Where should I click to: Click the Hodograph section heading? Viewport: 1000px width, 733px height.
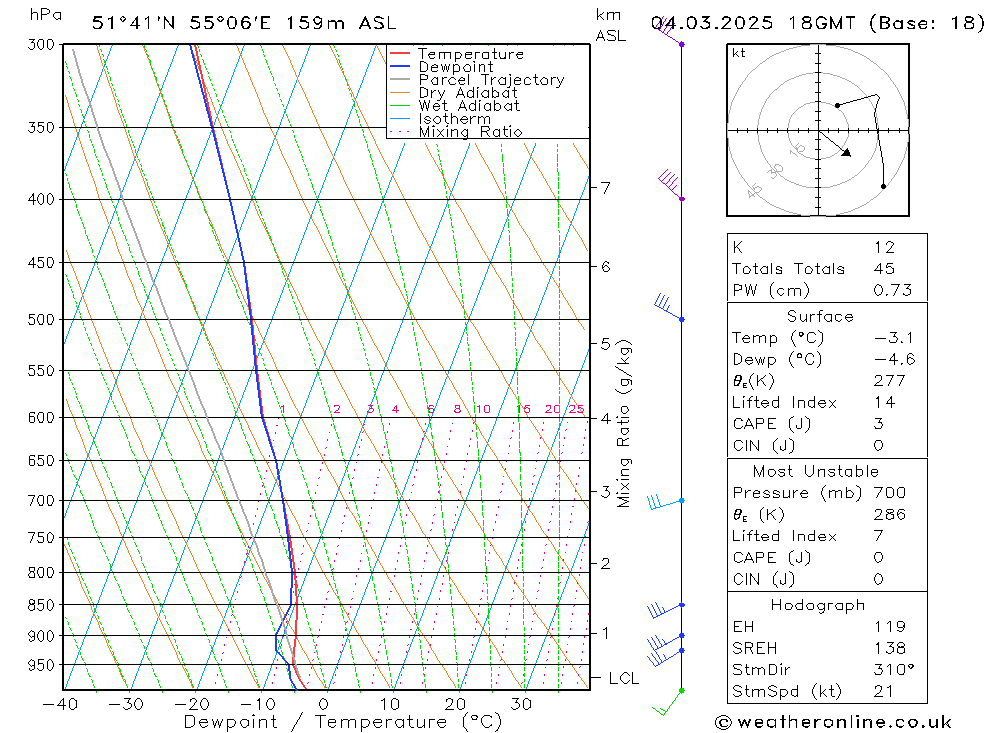(818, 605)
